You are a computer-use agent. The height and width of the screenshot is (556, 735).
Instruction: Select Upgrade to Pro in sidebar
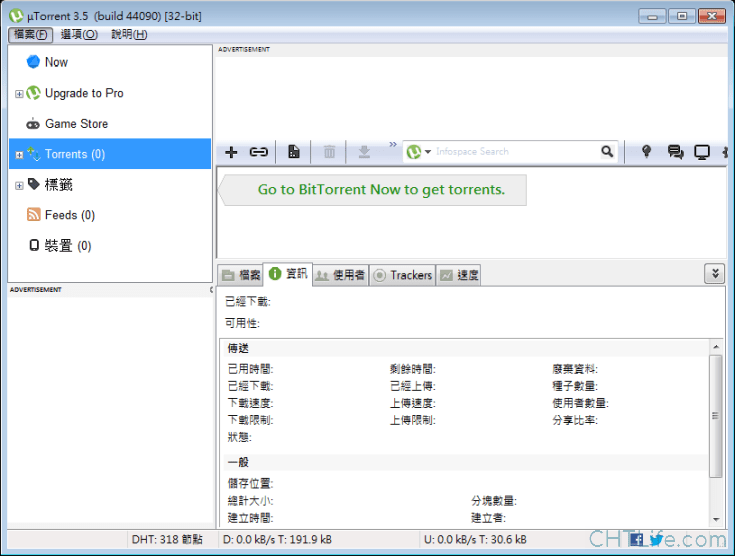click(84, 93)
